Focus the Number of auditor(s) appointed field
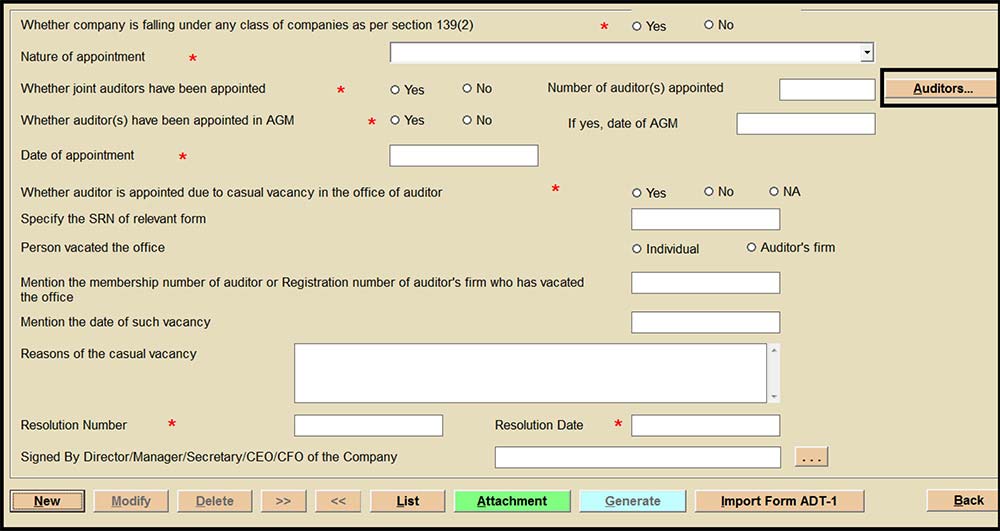1000x531 pixels. [826, 89]
